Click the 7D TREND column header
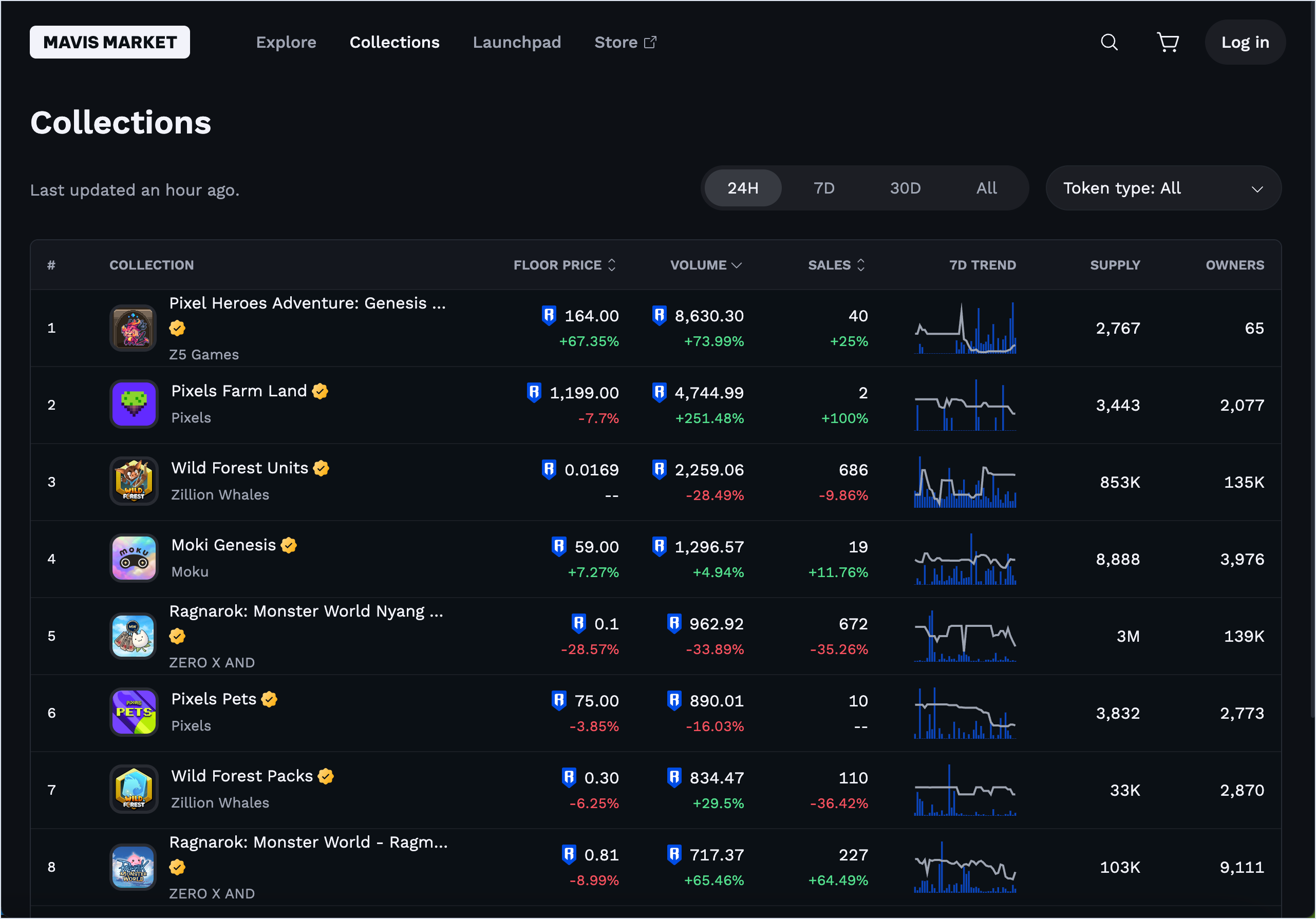Screen dimensions: 1316x919 [983, 265]
